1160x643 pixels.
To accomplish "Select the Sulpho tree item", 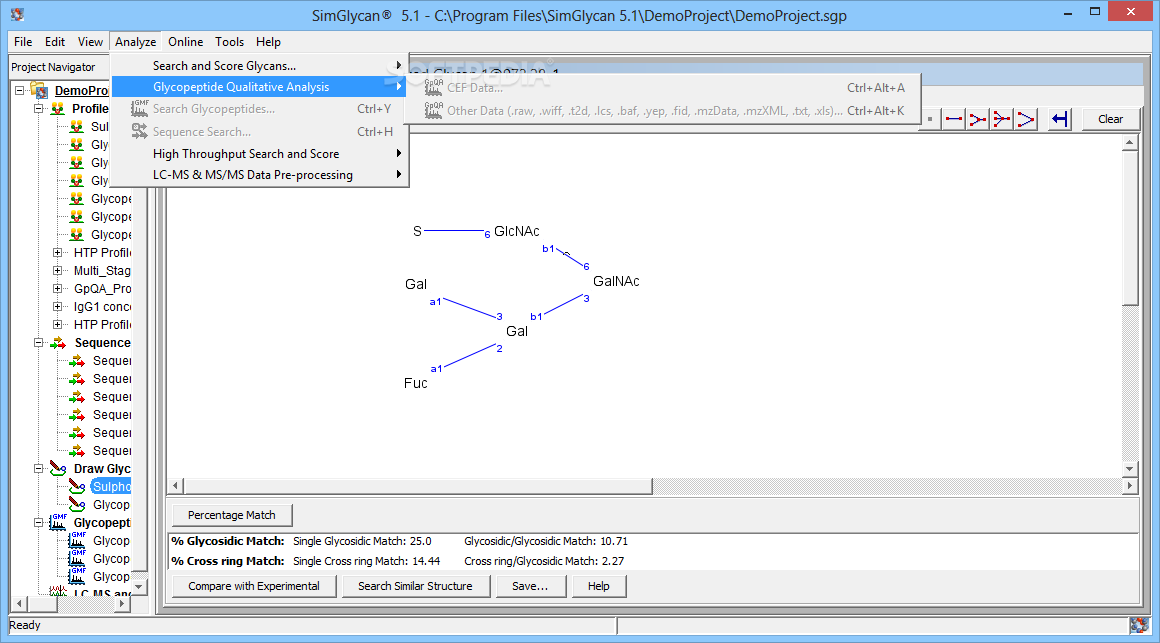I will coord(111,486).
